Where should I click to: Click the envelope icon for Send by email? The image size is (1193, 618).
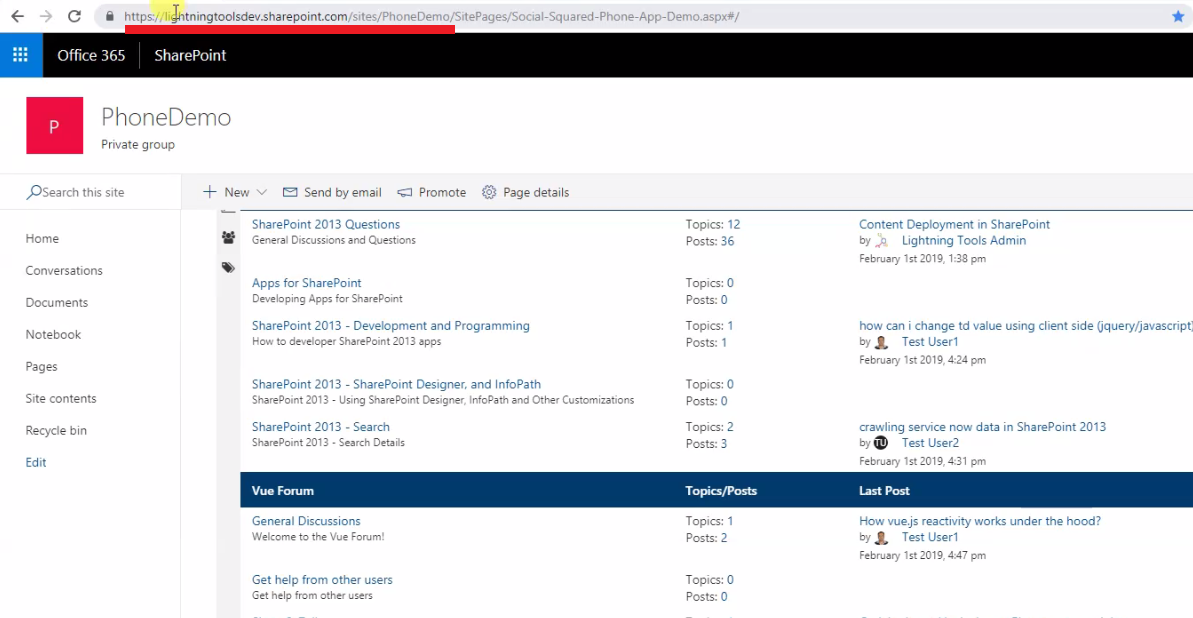click(290, 193)
